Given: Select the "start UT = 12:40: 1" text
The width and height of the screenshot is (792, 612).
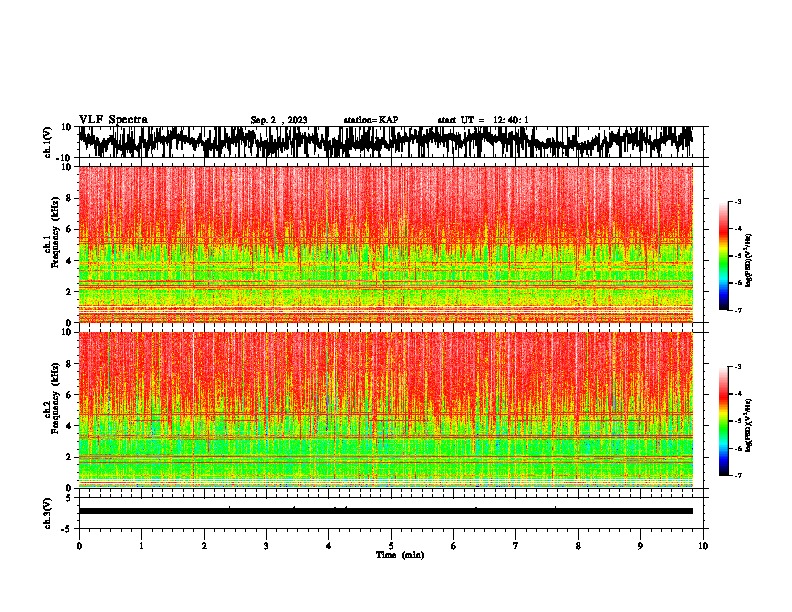Looking at the screenshot, I should point(483,120).
